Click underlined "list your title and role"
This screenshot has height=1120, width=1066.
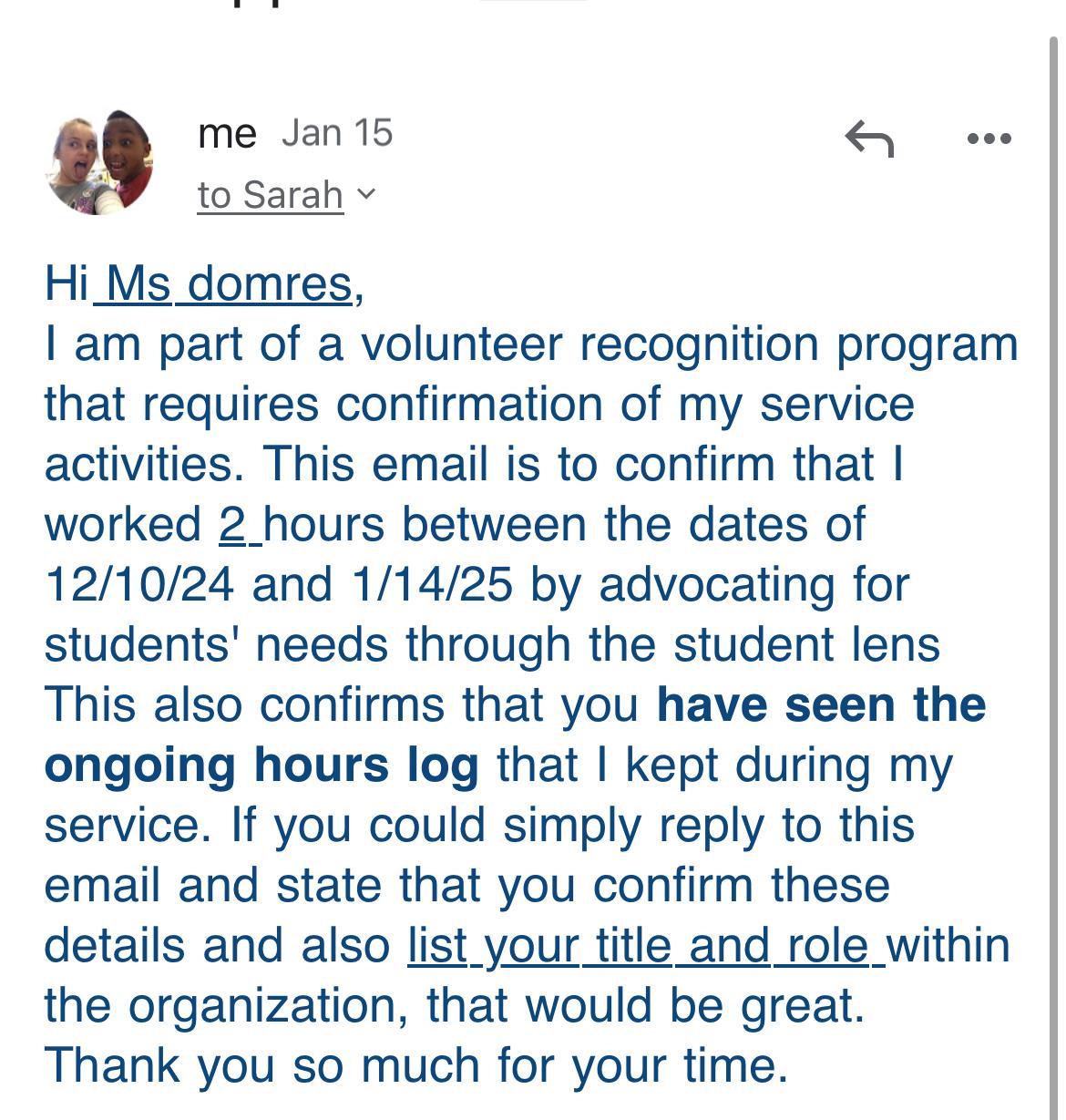click(645, 945)
